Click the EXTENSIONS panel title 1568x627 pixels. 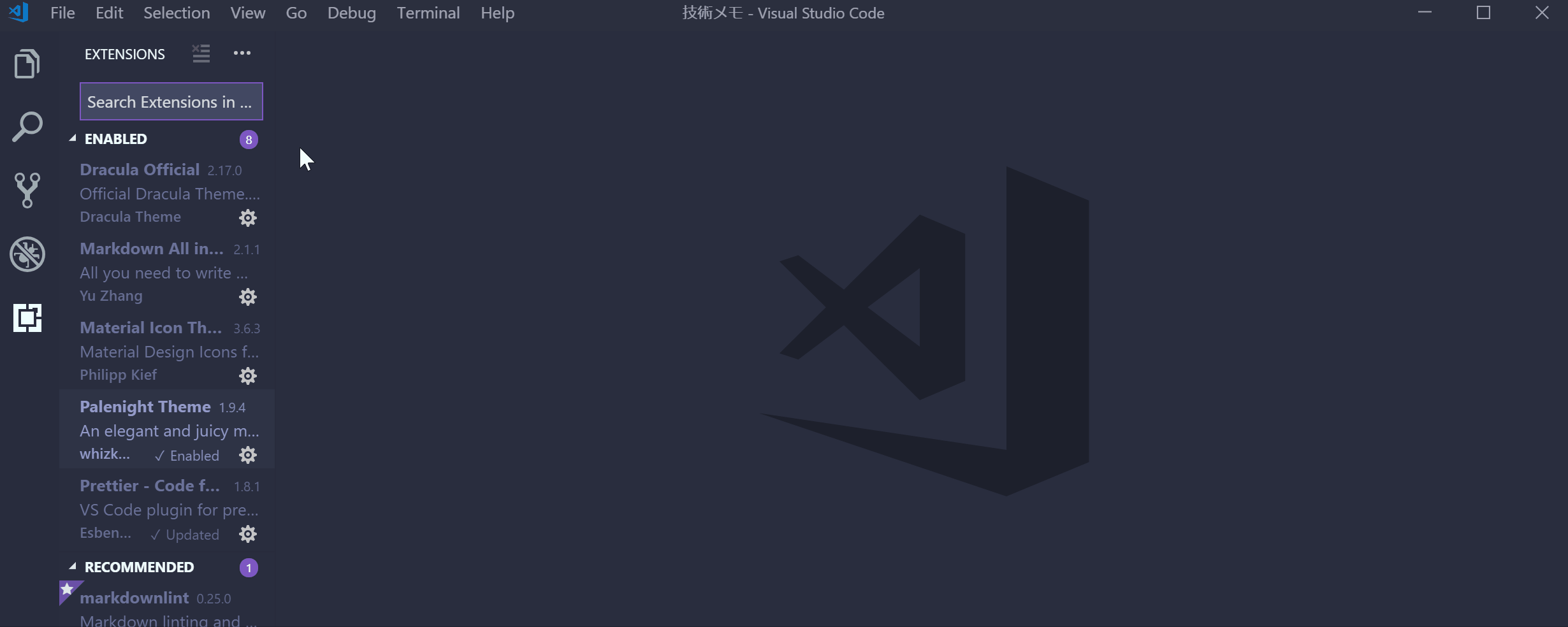[x=125, y=54]
